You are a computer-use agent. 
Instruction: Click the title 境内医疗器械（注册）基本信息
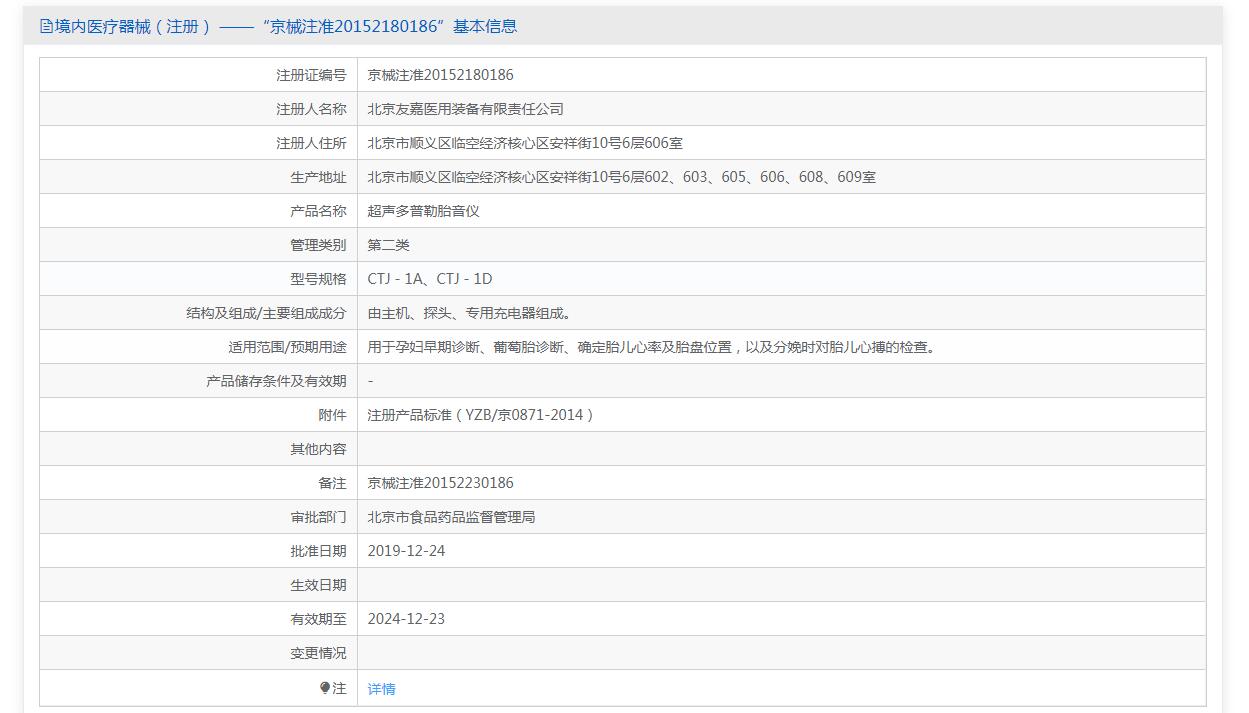[285, 27]
